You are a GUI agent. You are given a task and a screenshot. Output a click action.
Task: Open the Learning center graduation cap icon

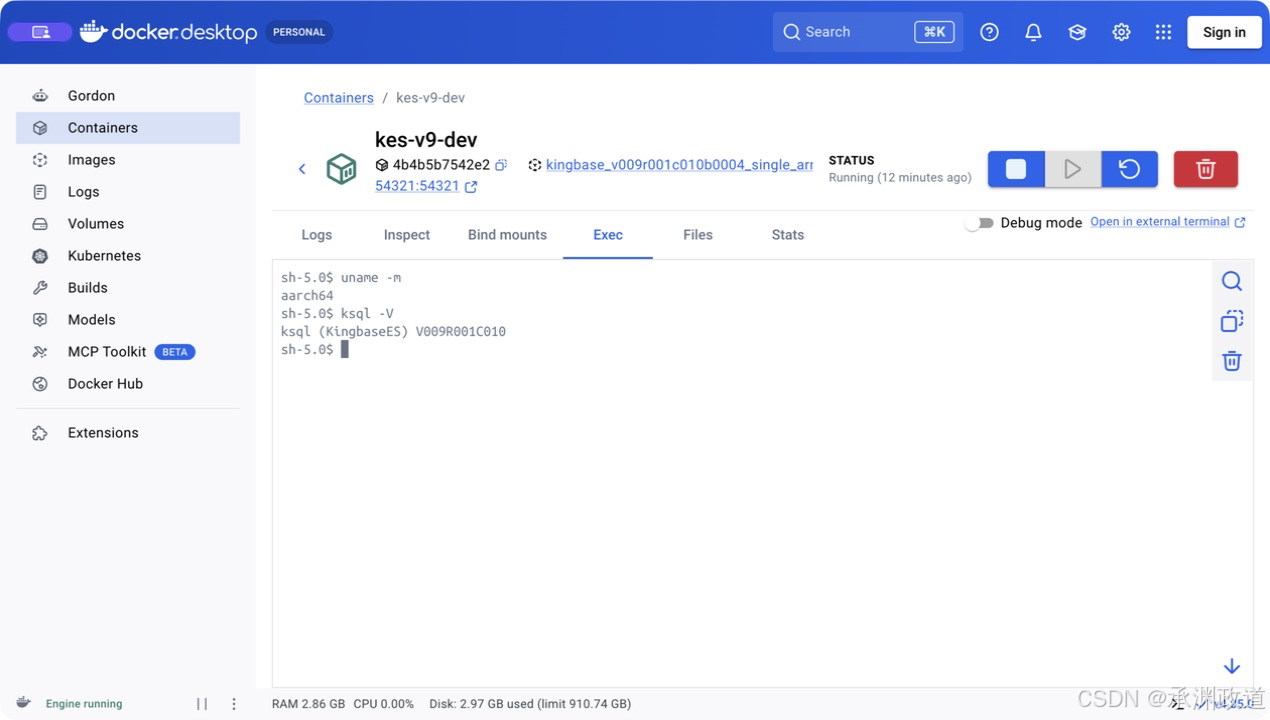[x=1077, y=32]
